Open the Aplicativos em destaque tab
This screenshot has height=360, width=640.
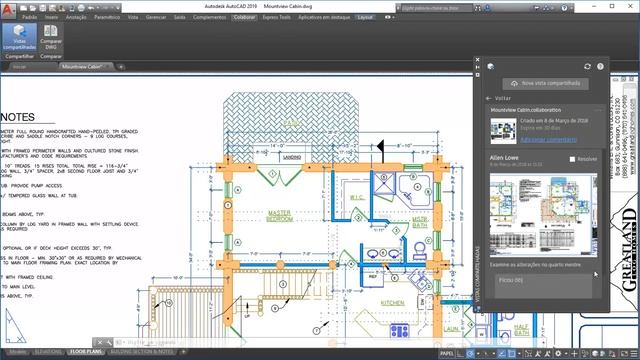(324, 17)
